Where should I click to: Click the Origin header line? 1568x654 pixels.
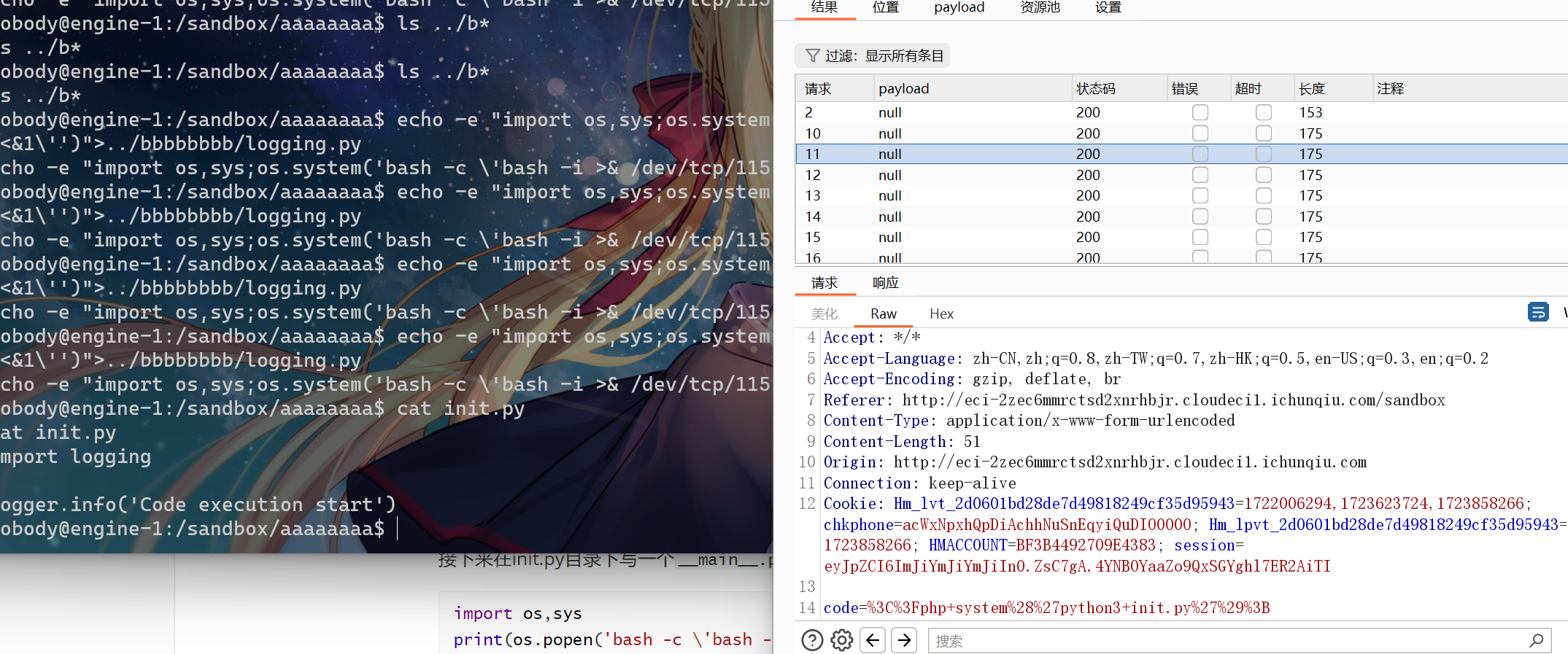click(1094, 462)
